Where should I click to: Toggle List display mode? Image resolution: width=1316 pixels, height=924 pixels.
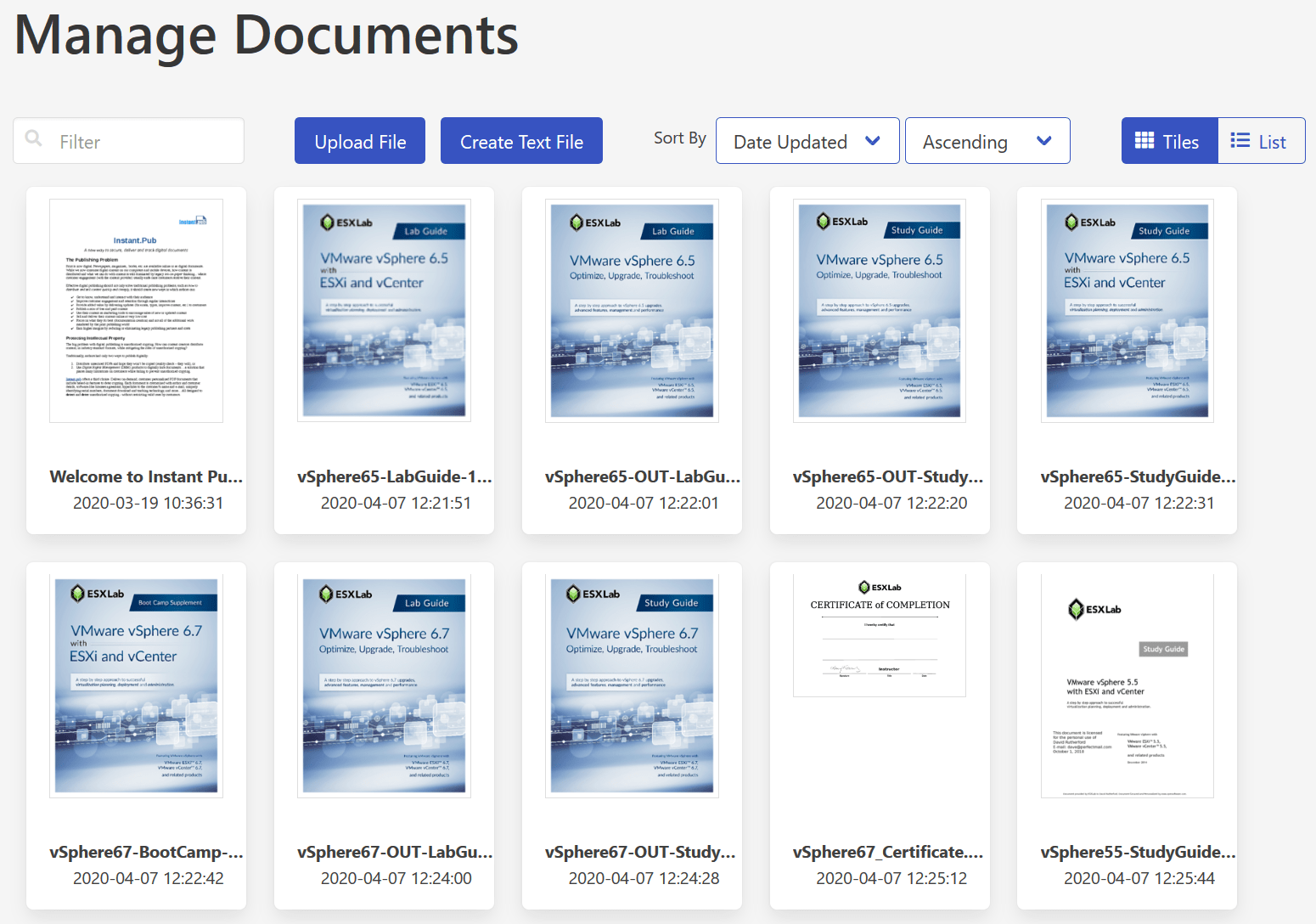pos(1260,140)
